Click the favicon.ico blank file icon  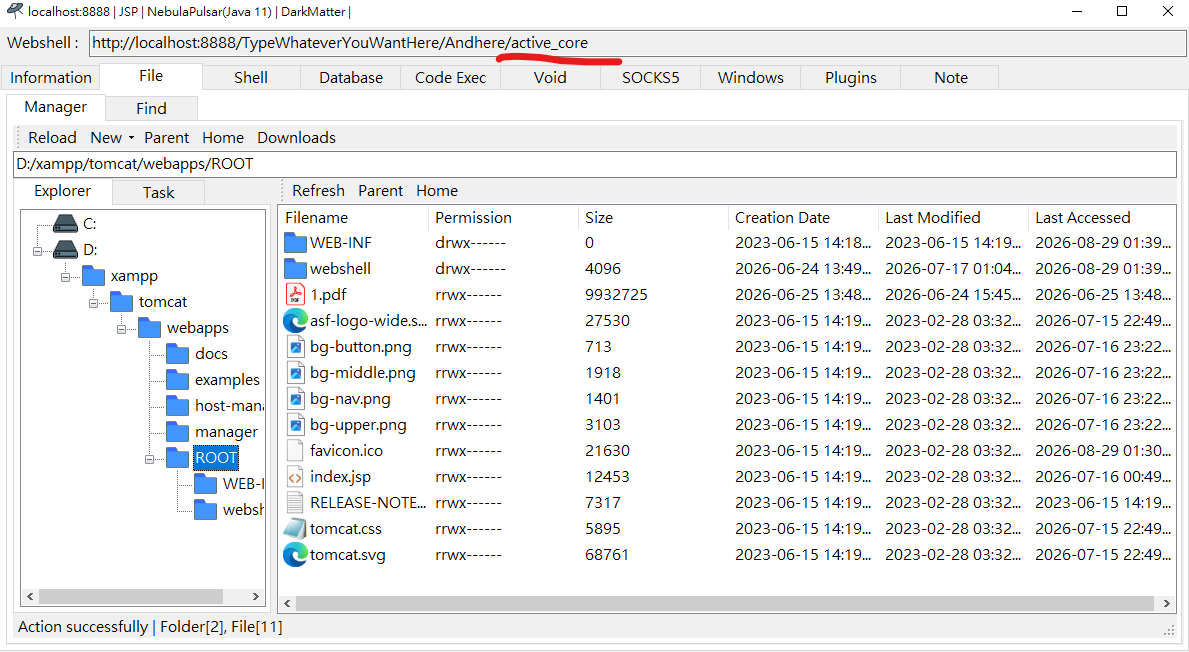click(295, 450)
